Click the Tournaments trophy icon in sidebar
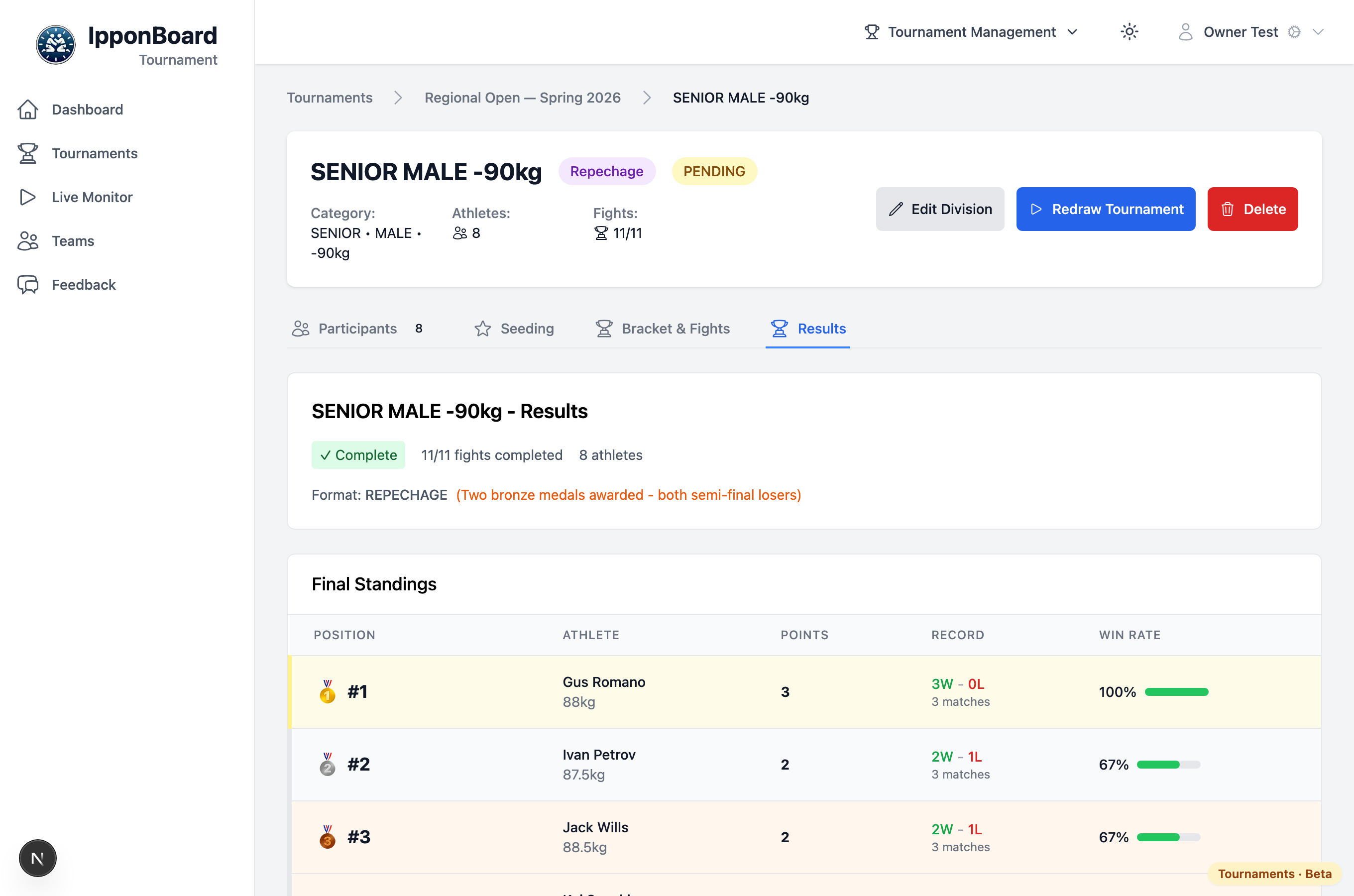 tap(27, 153)
